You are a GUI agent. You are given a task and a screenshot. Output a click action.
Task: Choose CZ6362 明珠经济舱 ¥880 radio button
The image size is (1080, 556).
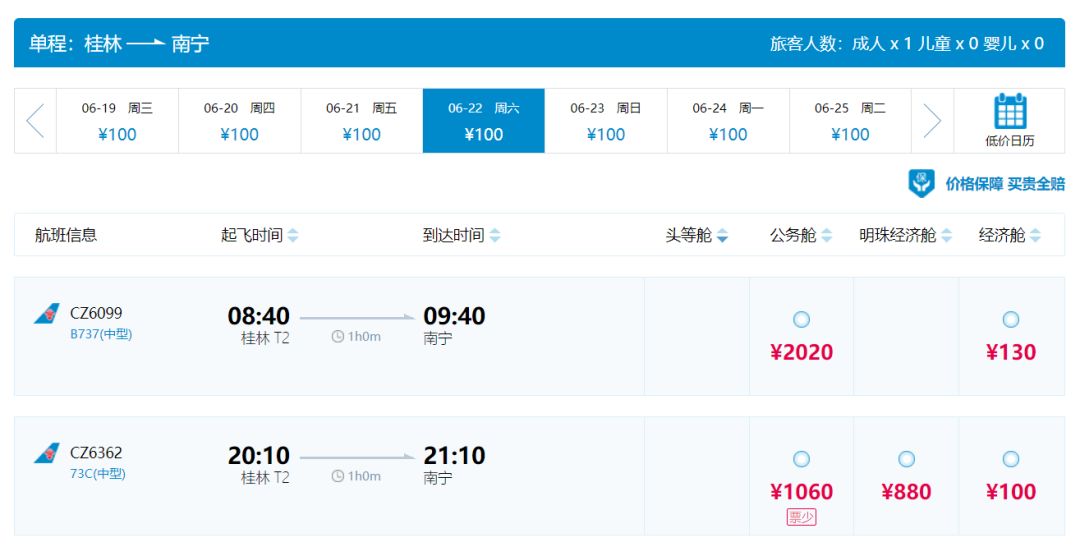906,459
